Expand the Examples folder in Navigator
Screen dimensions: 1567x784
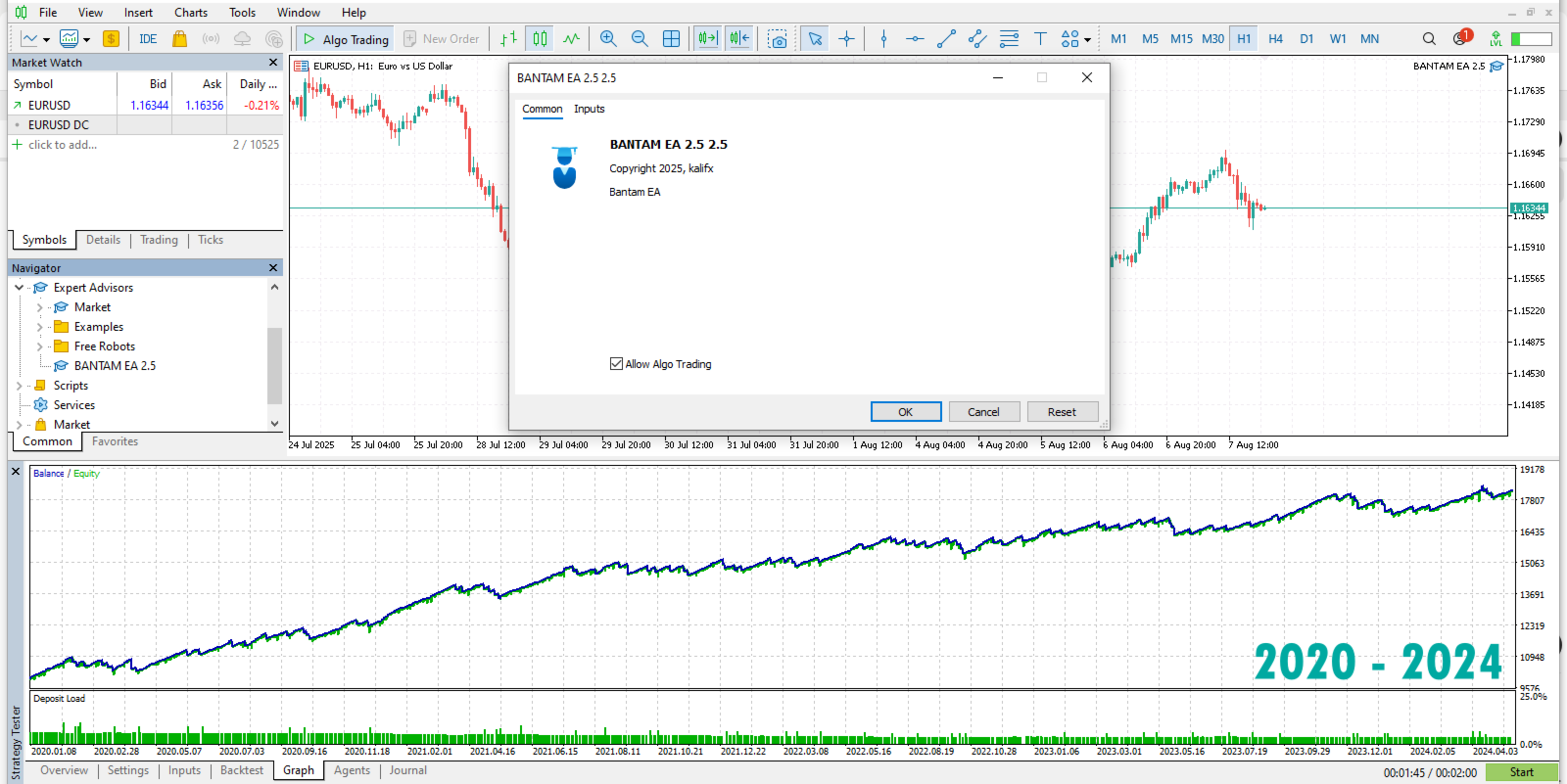coord(39,327)
